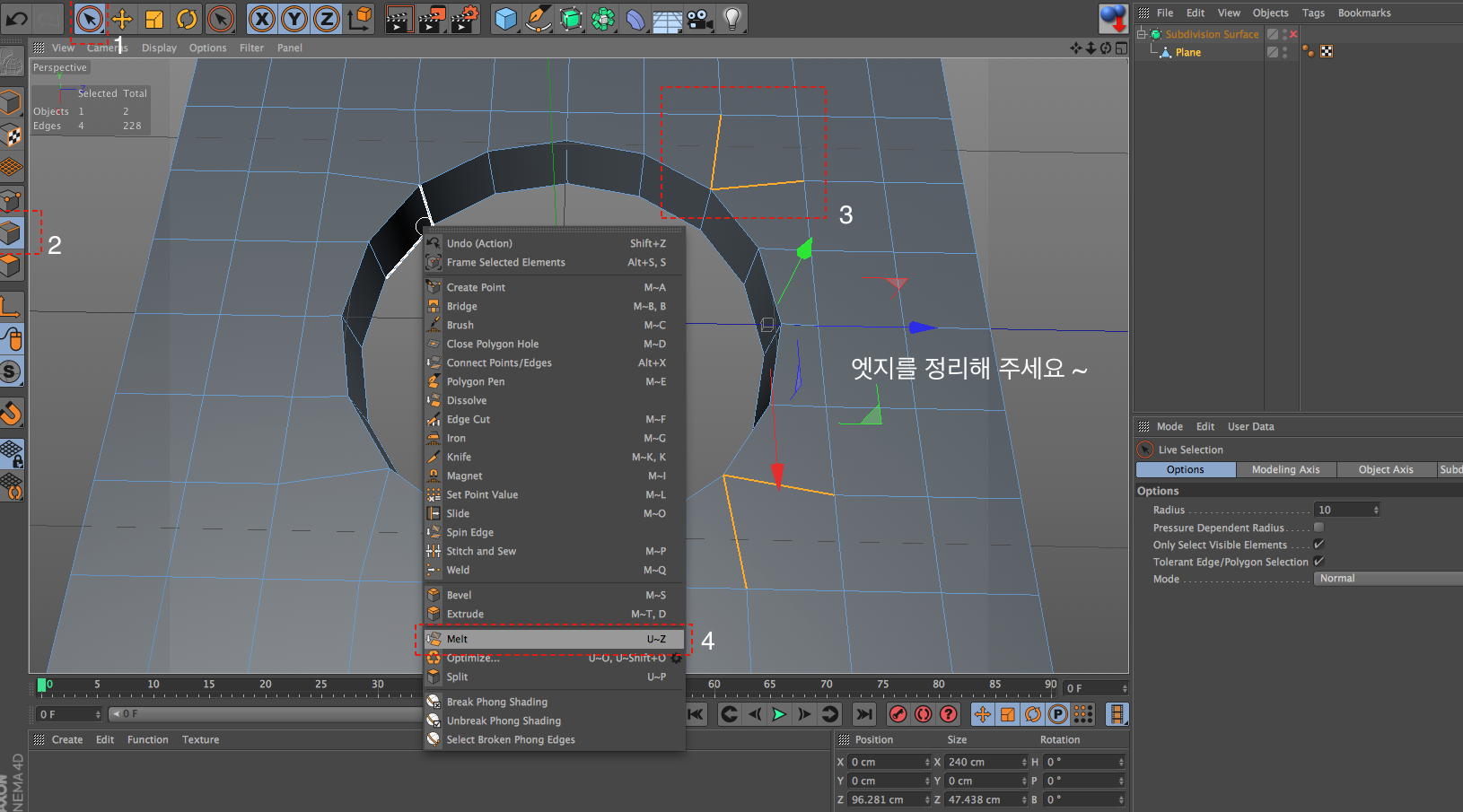The width and height of the screenshot is (1463, 812).
Task: Select the Scale tool
Action: click(x=154, y=18)
